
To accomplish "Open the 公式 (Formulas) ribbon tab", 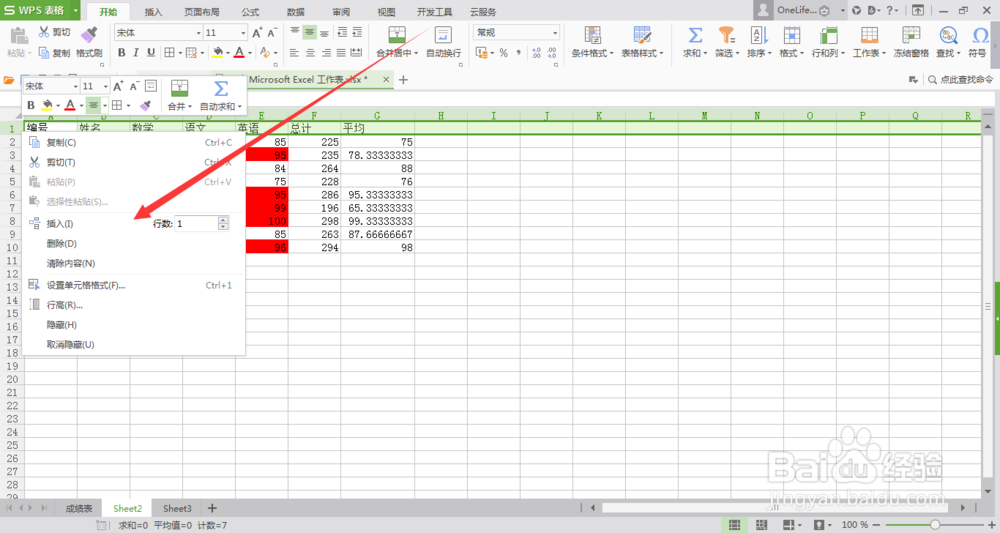I will click(x=250, y=11).
